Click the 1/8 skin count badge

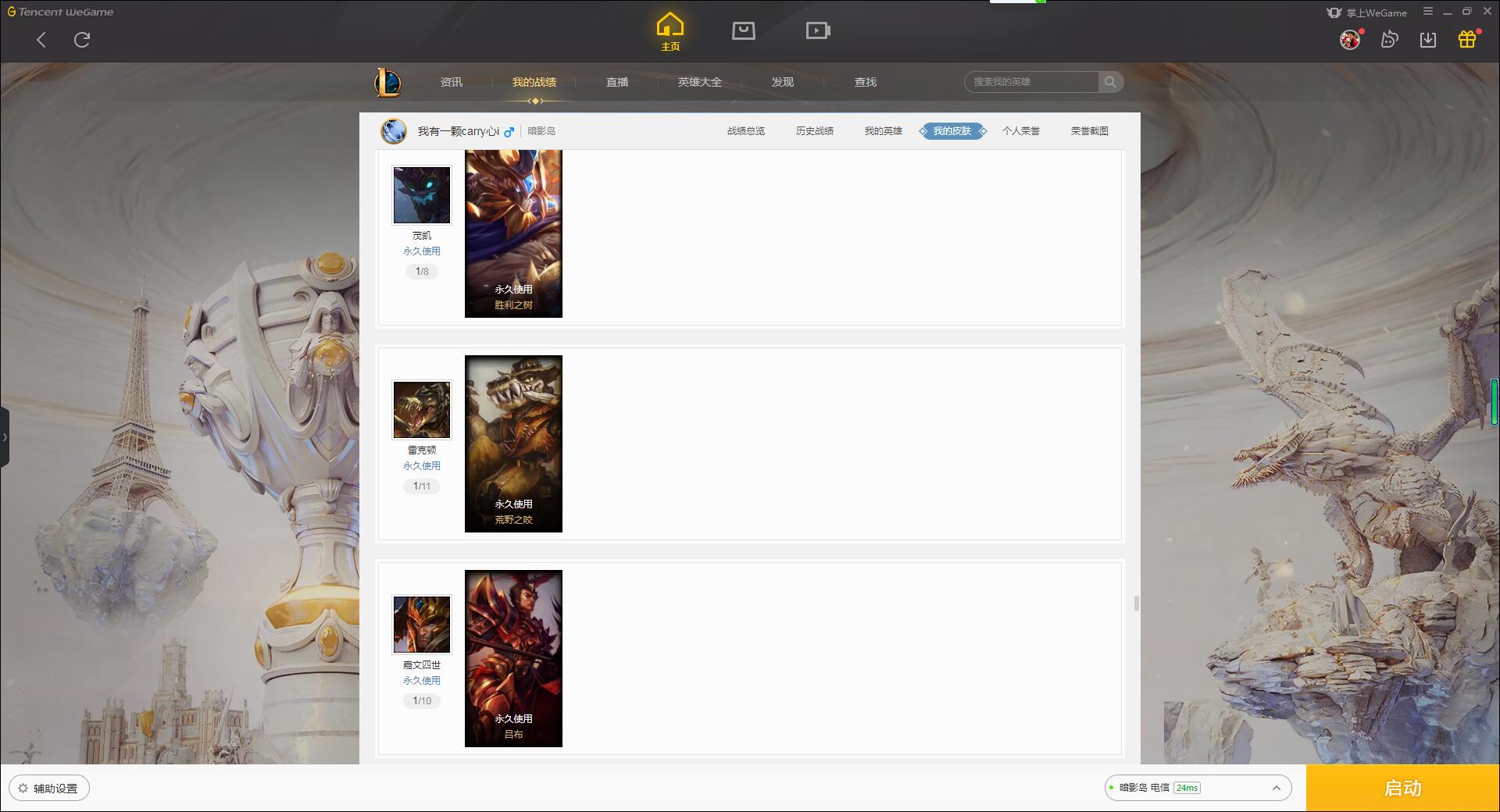tap(422, 272)
